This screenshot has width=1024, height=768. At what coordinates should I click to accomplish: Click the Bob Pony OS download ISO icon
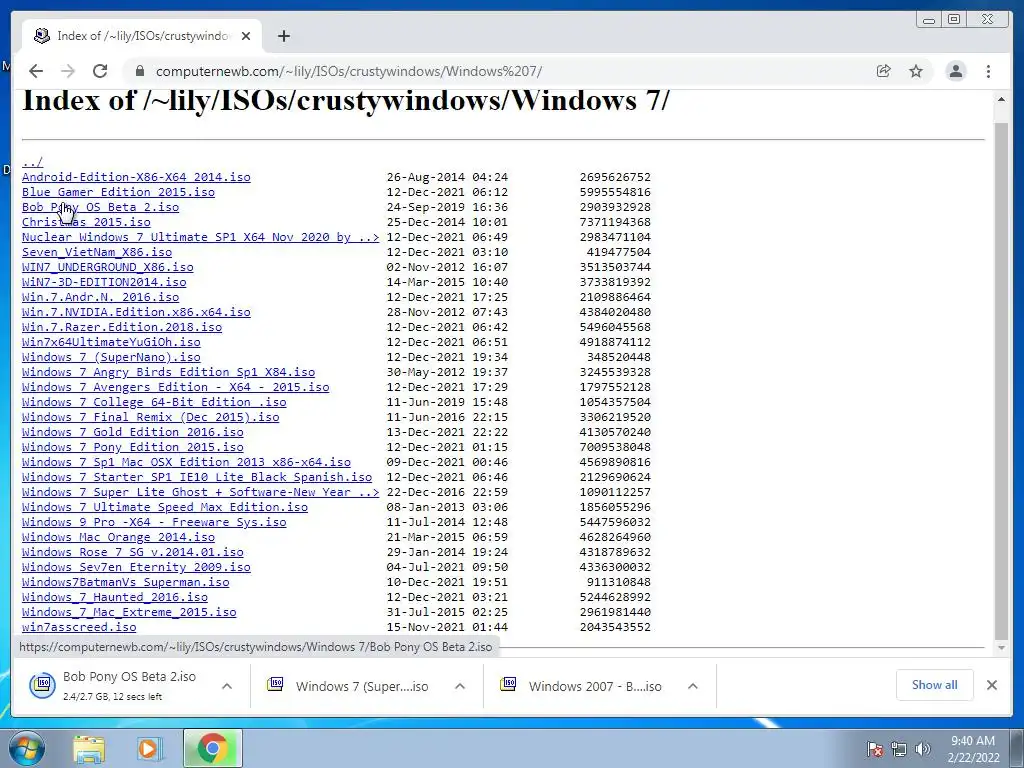click(x=42, y=684)
